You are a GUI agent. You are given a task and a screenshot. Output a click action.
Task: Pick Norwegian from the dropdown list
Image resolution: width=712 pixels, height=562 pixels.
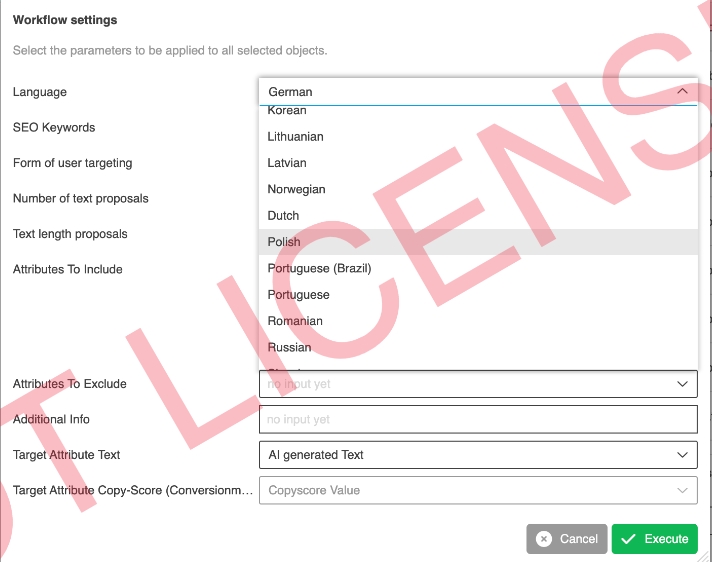(x=296, y=189)
